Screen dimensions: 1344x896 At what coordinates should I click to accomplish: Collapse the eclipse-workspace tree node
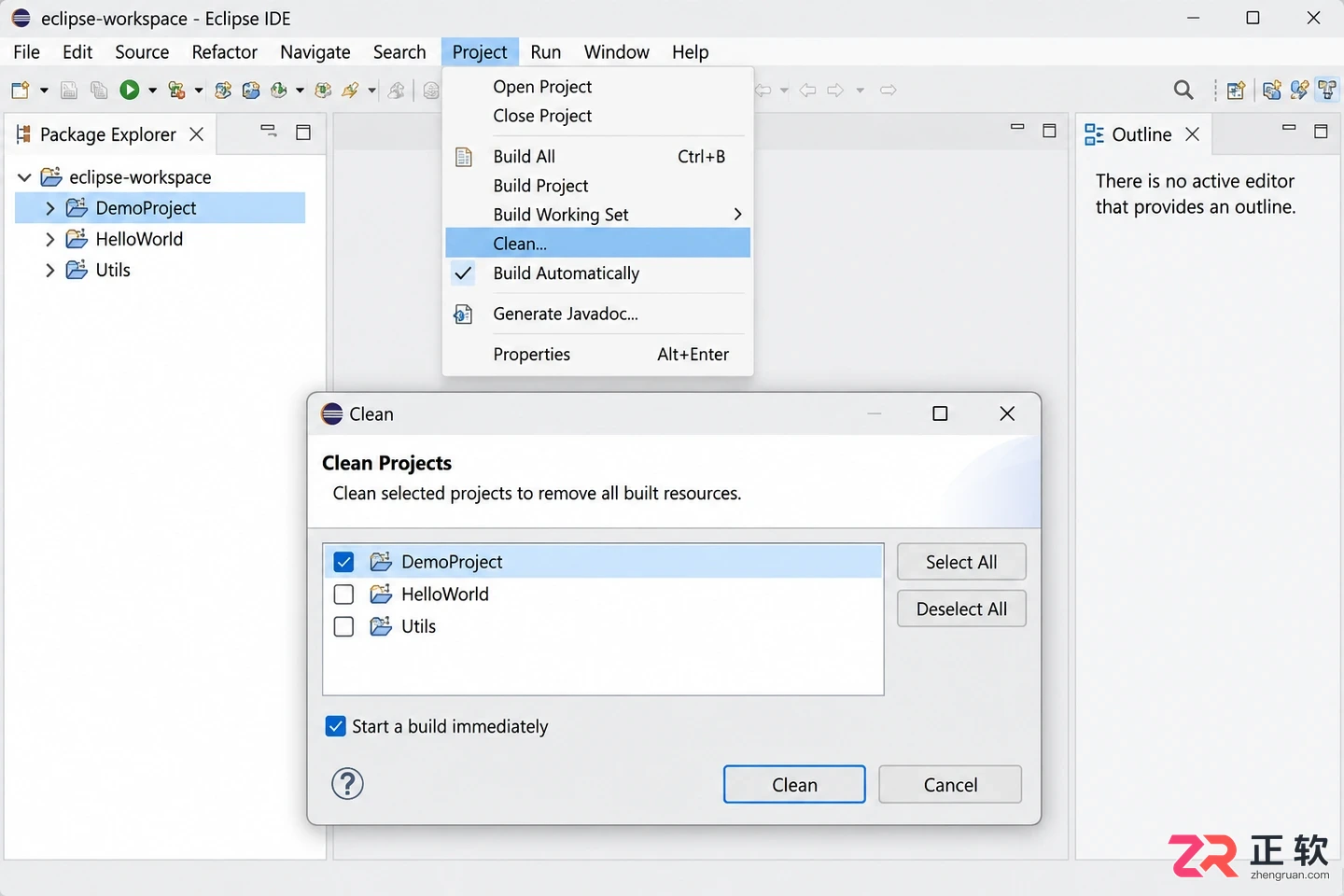[x=25, y=177]
